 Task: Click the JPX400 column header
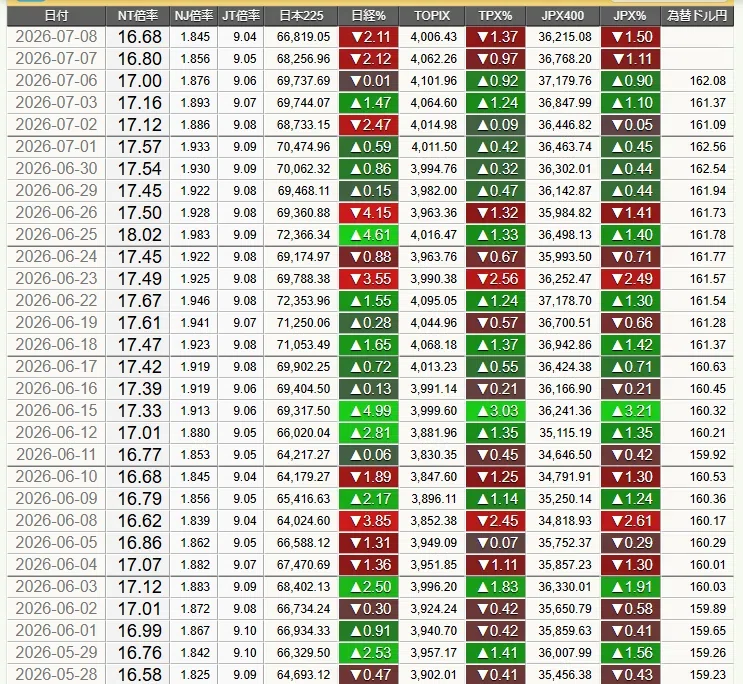[563, 16]
